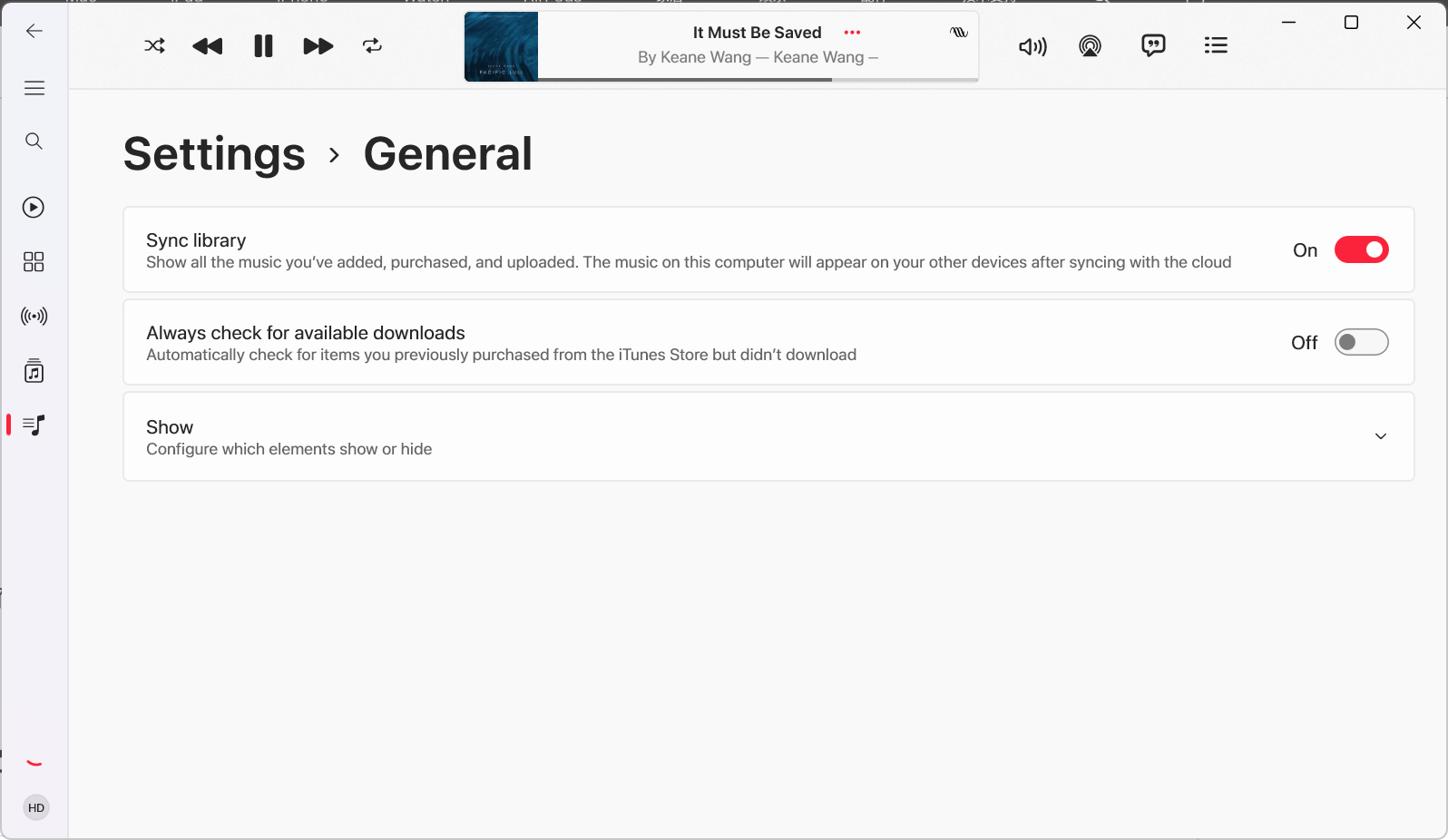This screenshot has height=840, width=1448.
Task: Enable Always check for available downloads
Action: coord(1362,342)
